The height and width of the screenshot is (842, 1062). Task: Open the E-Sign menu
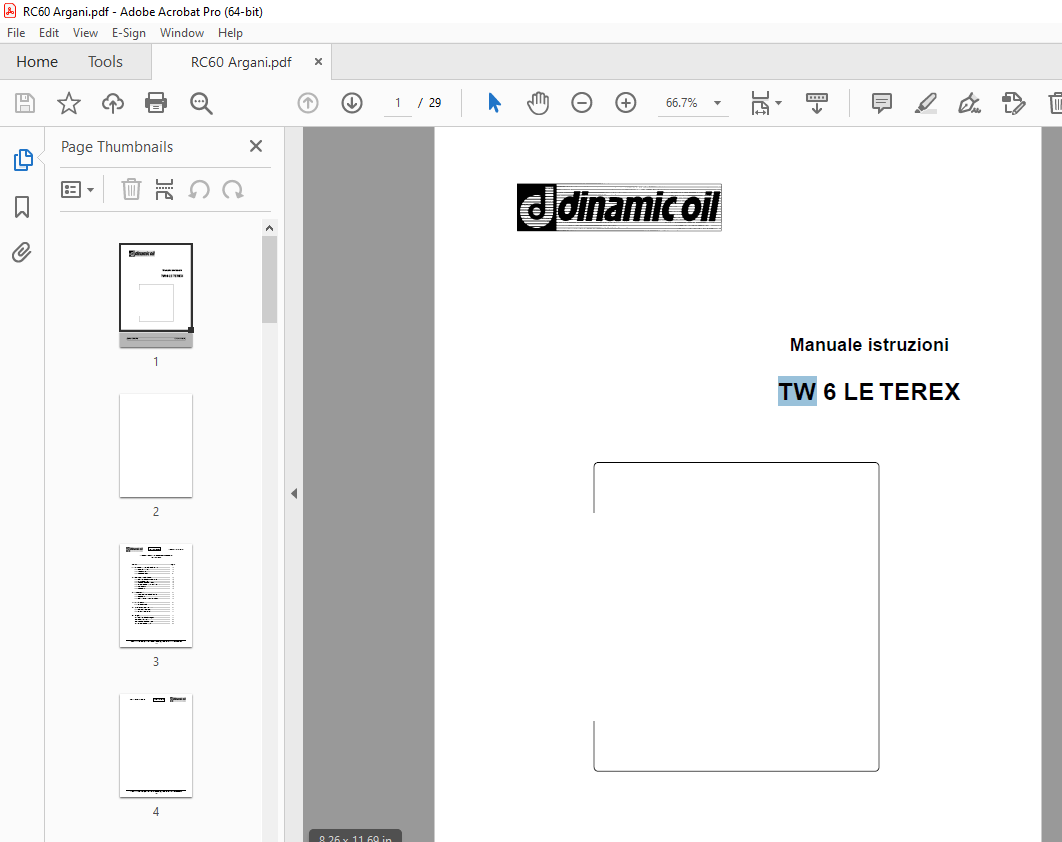pos(129,33)
